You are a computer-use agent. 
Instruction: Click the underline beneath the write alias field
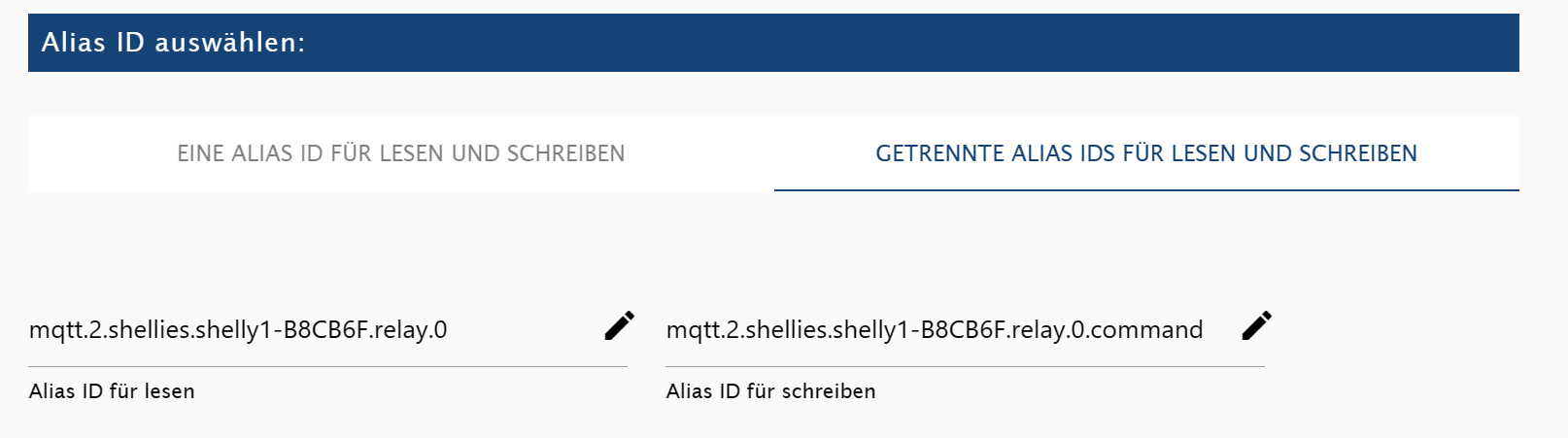965,366
